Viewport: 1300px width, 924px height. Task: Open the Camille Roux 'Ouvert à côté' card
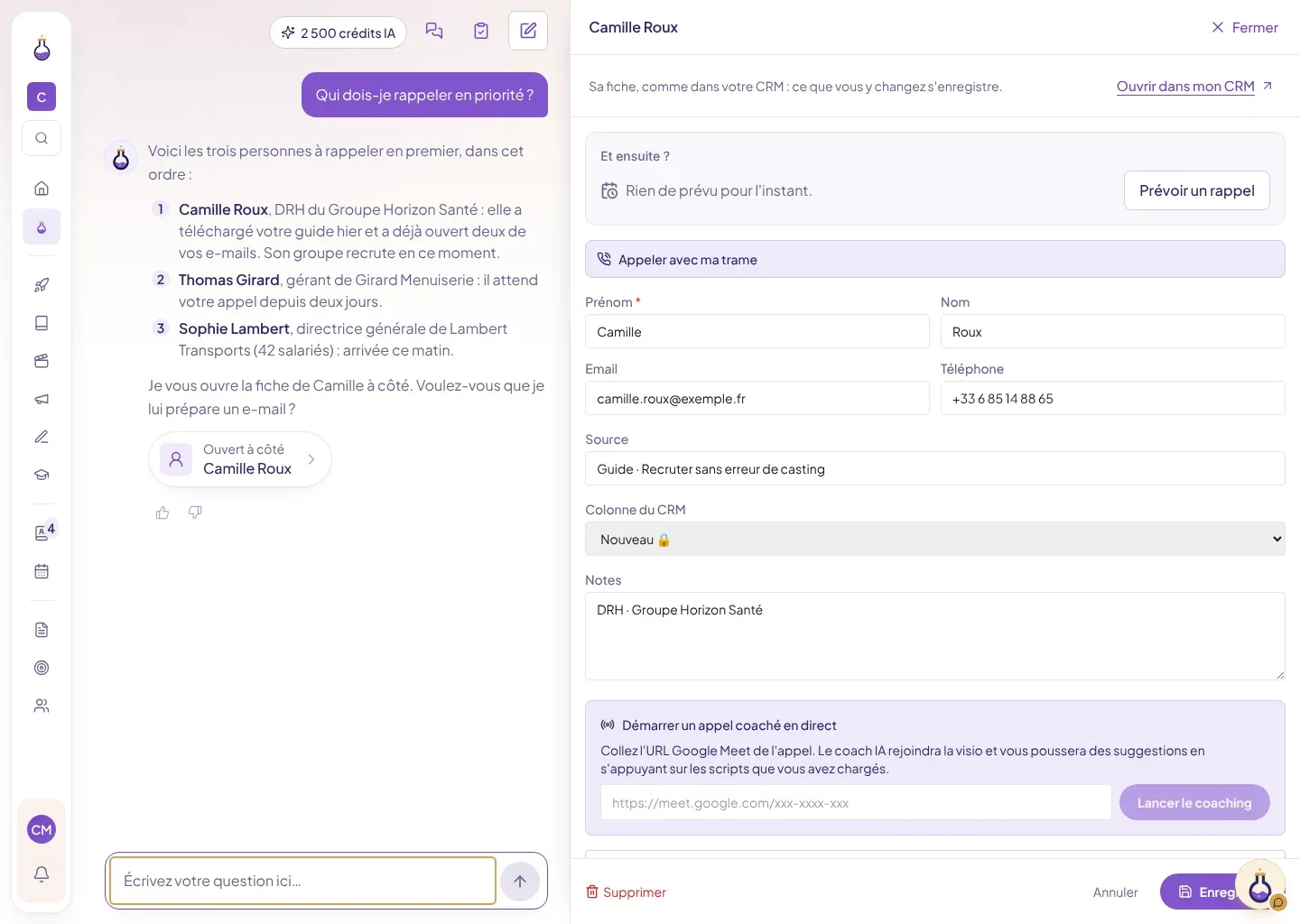click(240, 459)
